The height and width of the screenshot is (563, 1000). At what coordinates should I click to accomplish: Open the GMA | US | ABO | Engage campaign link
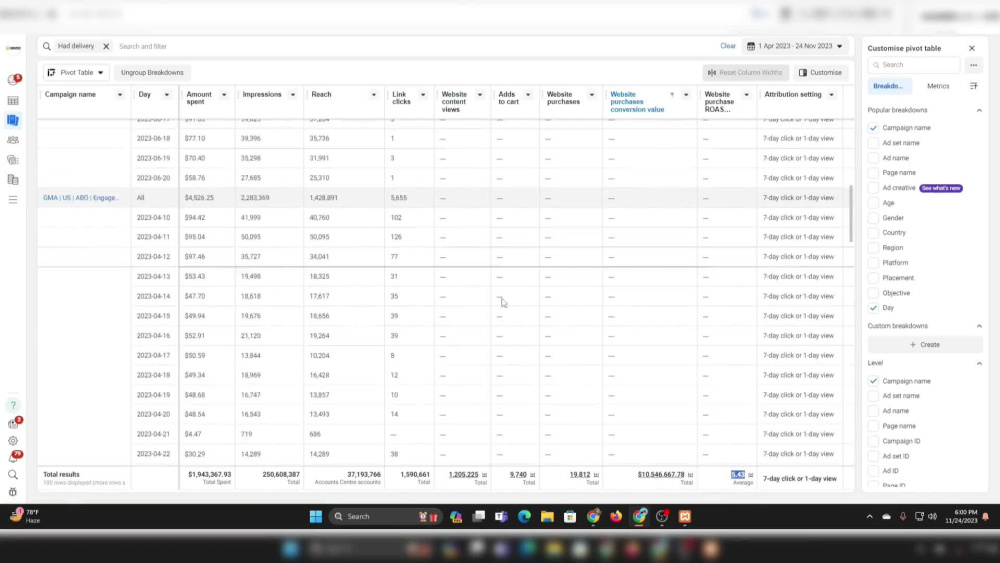(x=81, y=198)
